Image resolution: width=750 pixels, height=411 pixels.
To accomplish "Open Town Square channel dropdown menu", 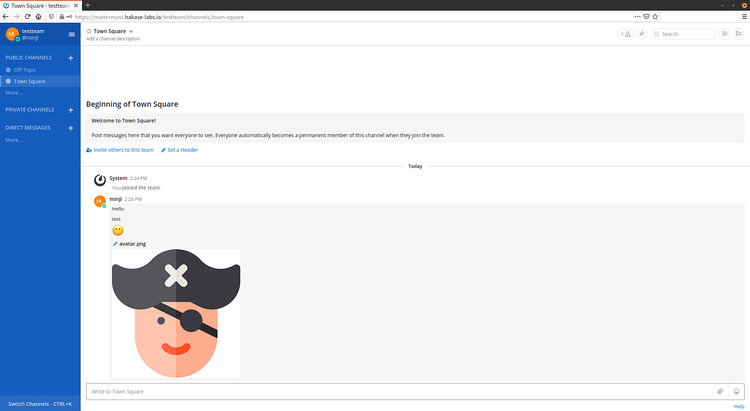I will tap(130, 31).
